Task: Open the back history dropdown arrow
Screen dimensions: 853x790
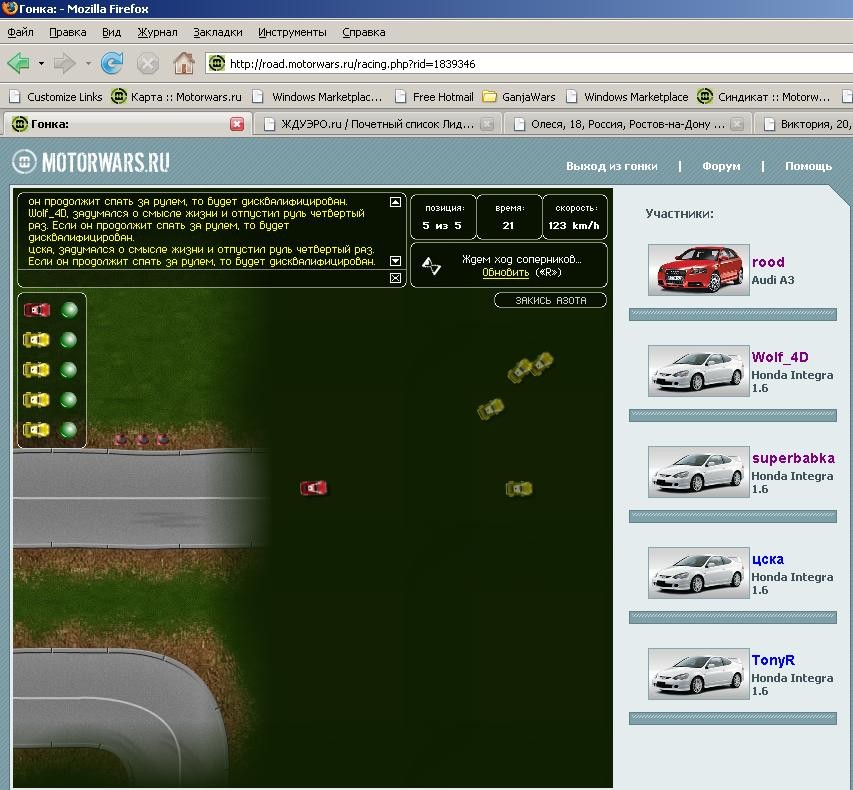Action: pyautogui.click(x=41, y=64)
